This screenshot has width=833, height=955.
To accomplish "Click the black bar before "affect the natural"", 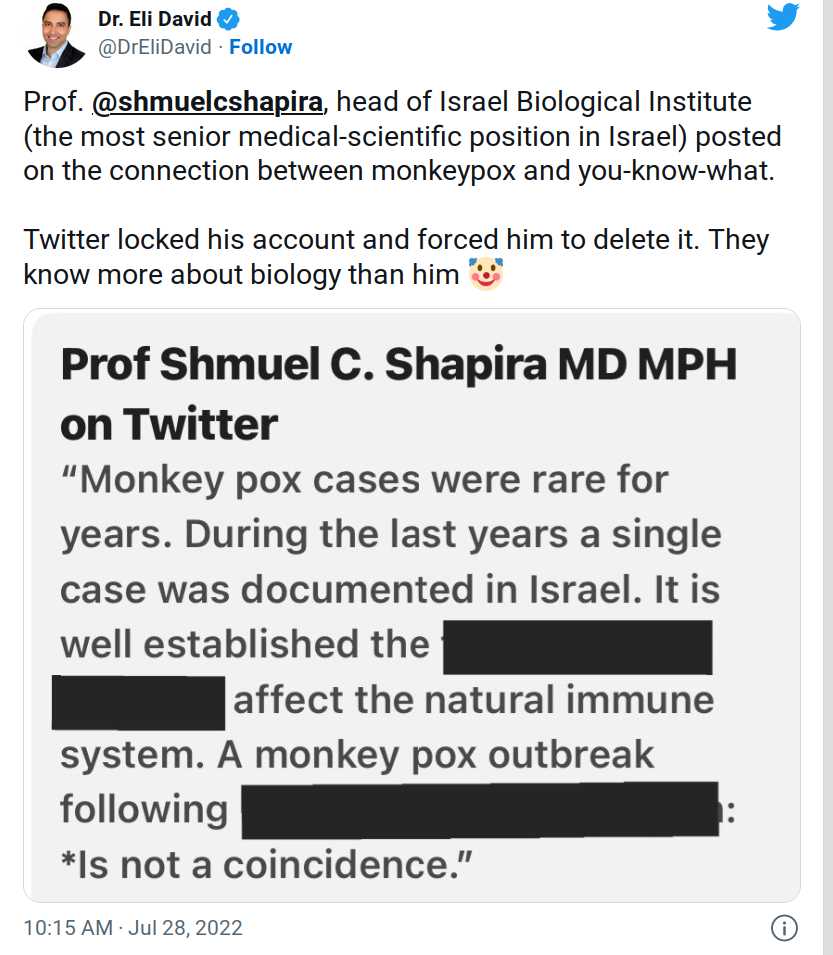I will point(139,702).
